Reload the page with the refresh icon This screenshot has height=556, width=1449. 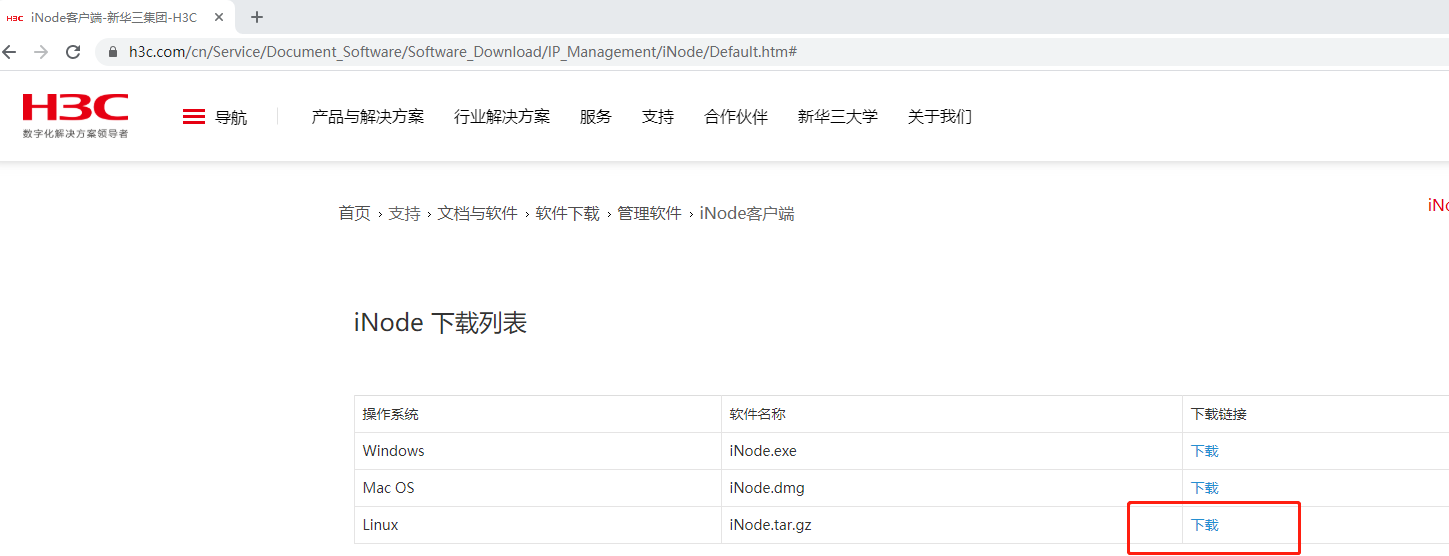[73, 52]
